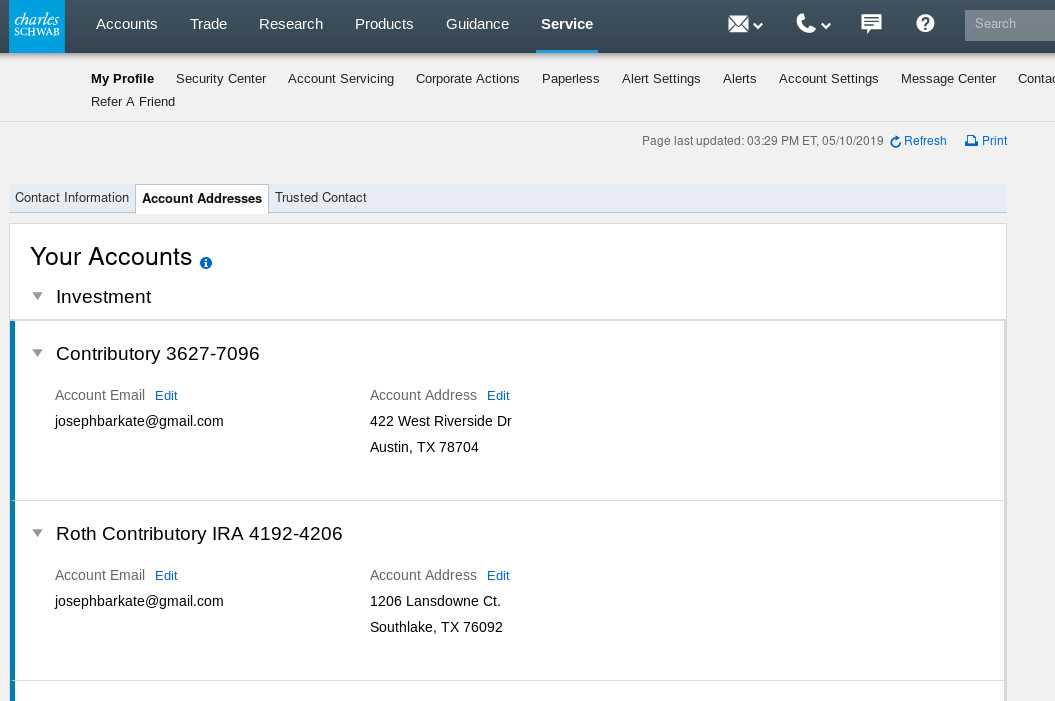Switch to Contact Information tab
This screenshot has height=701, width=1055.
tap(72, 198)
